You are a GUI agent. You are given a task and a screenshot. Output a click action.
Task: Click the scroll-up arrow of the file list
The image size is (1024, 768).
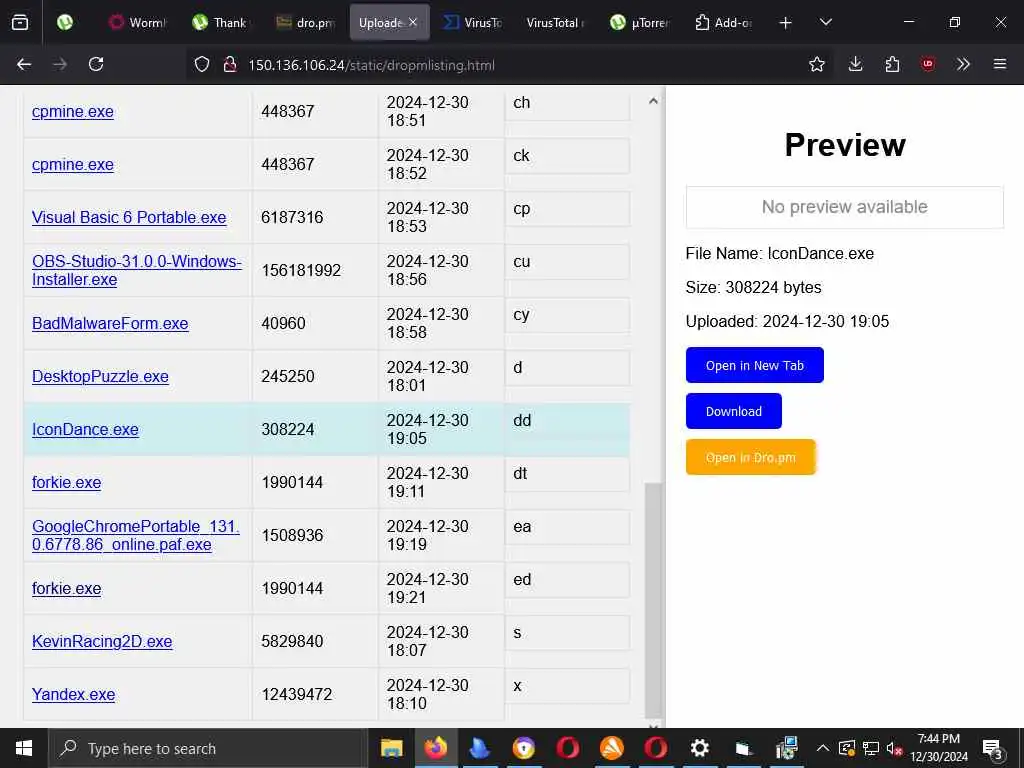click(x=653, y=101)
